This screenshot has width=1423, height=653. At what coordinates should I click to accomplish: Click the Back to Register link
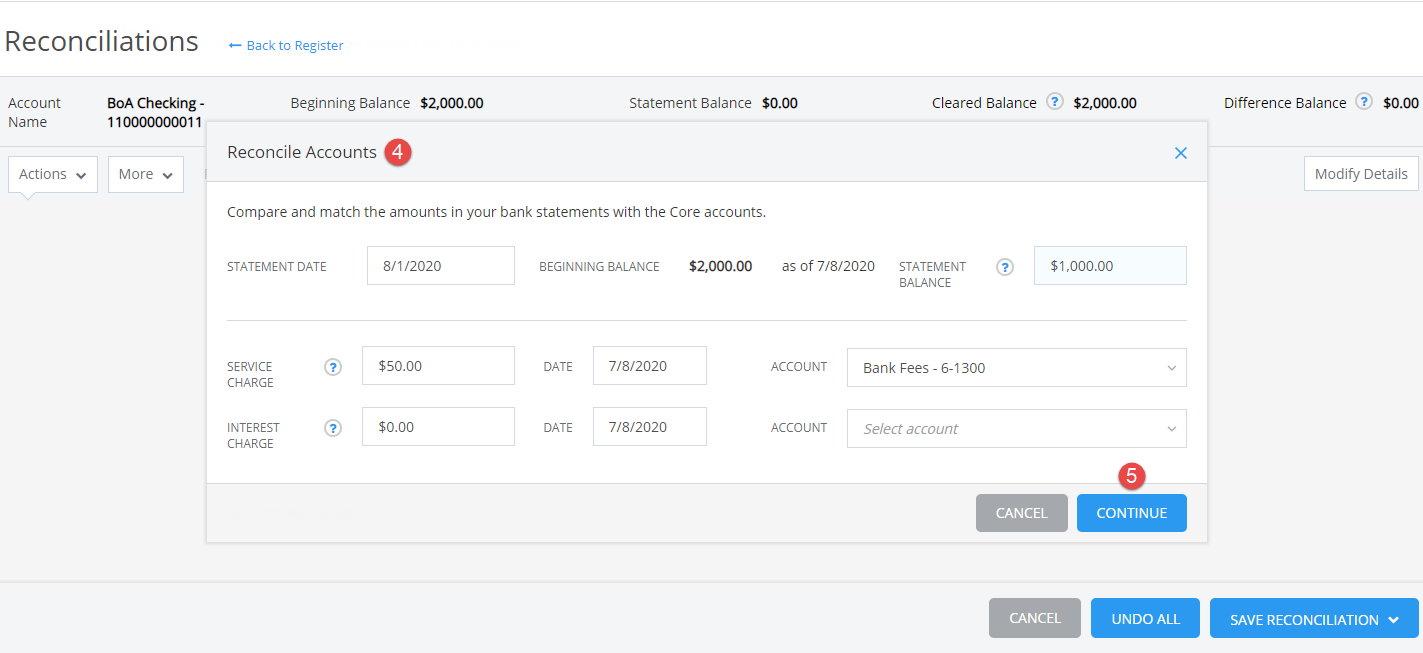pos(286,45)
